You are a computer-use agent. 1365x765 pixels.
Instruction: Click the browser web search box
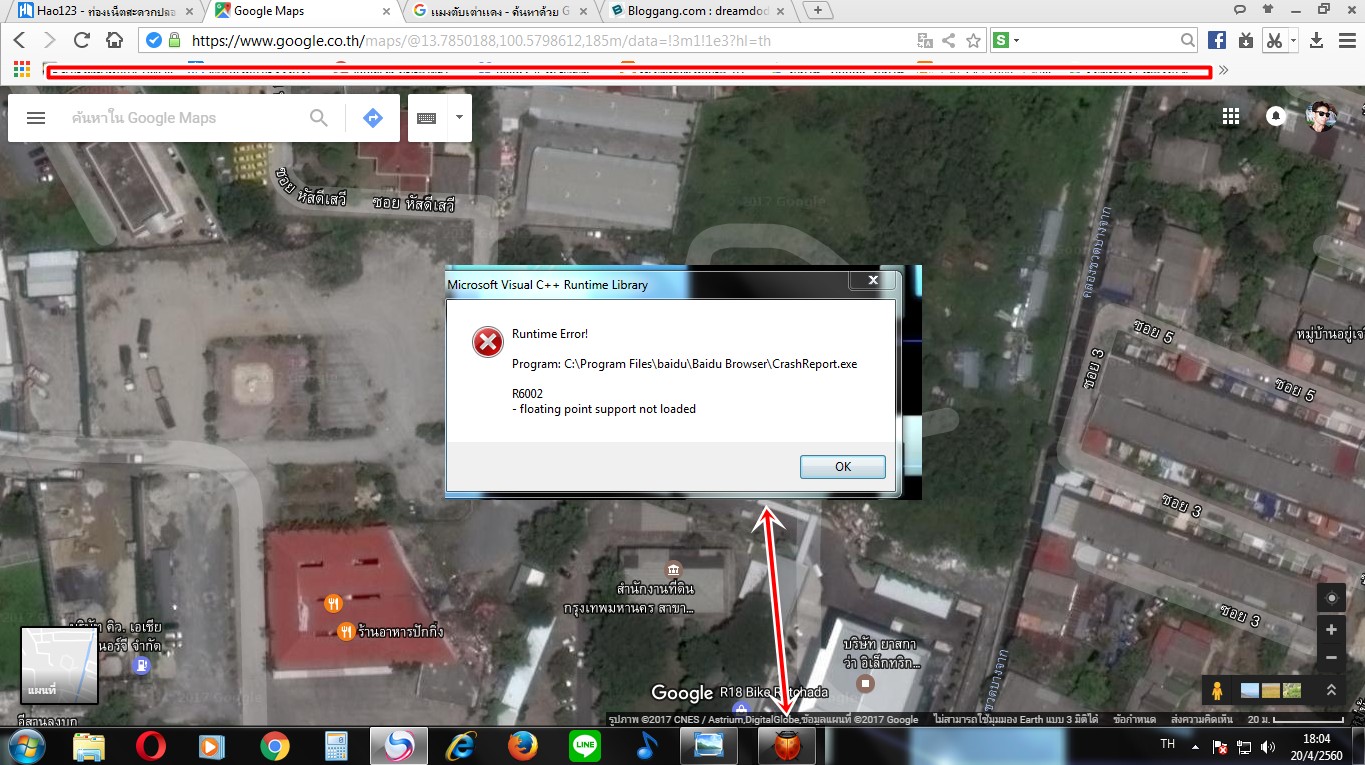click(1100, 41)
